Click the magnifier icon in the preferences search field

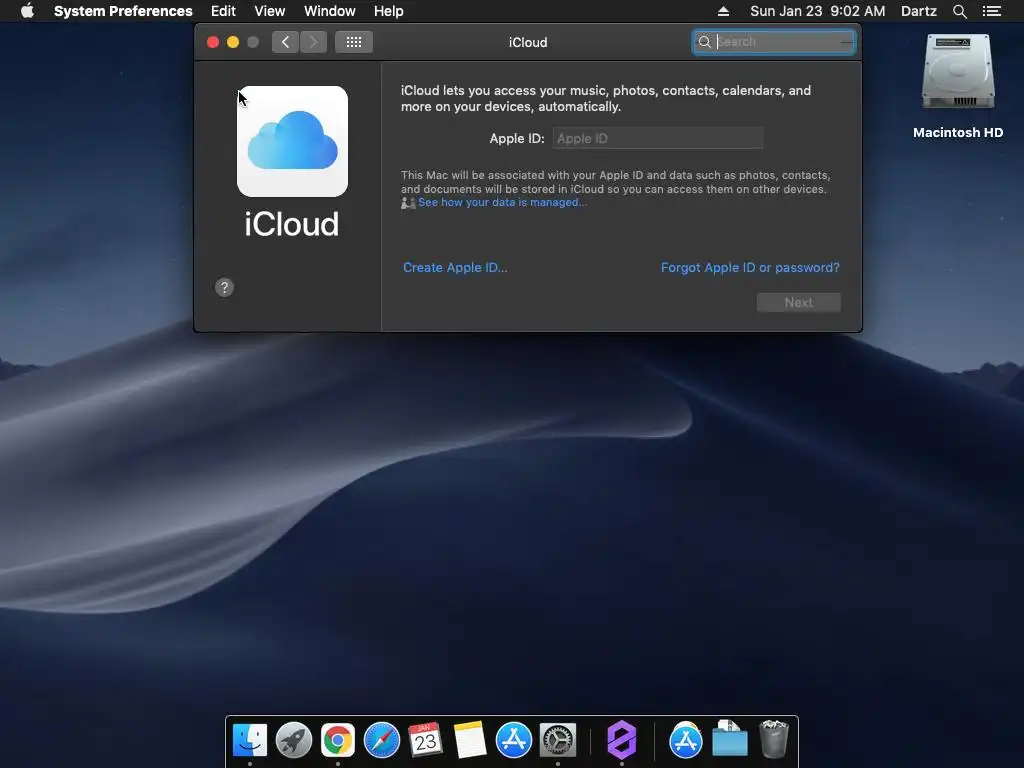(705, 42)
